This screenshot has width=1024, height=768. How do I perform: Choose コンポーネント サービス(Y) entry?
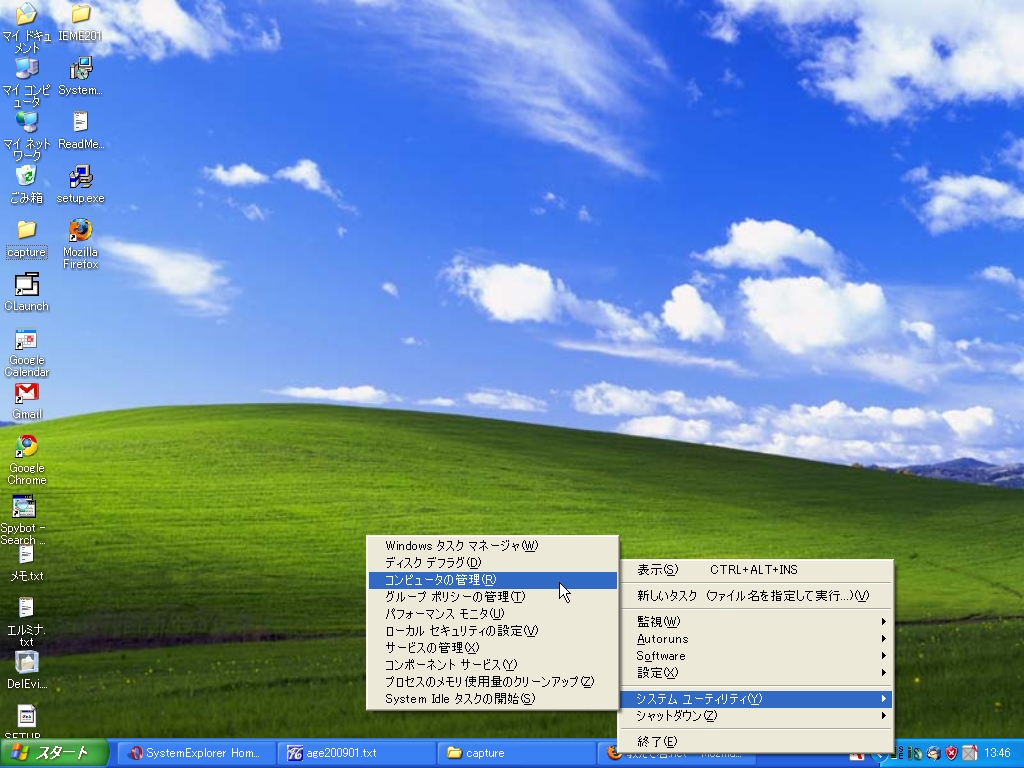click(x=493, y=665)
